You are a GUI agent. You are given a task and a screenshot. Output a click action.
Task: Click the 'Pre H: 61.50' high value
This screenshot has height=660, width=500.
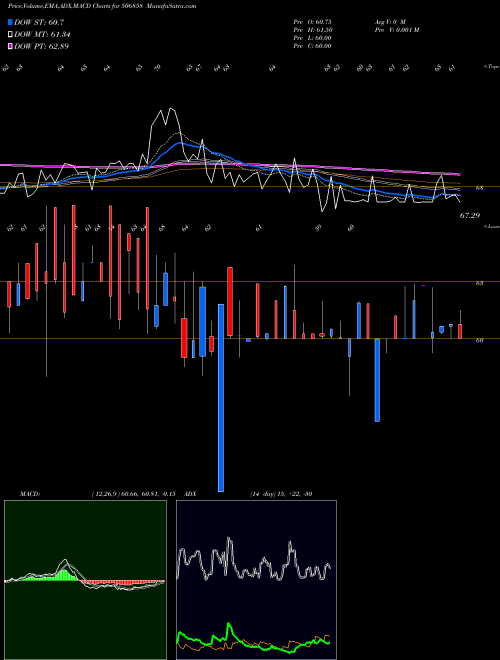coord(313,30)
